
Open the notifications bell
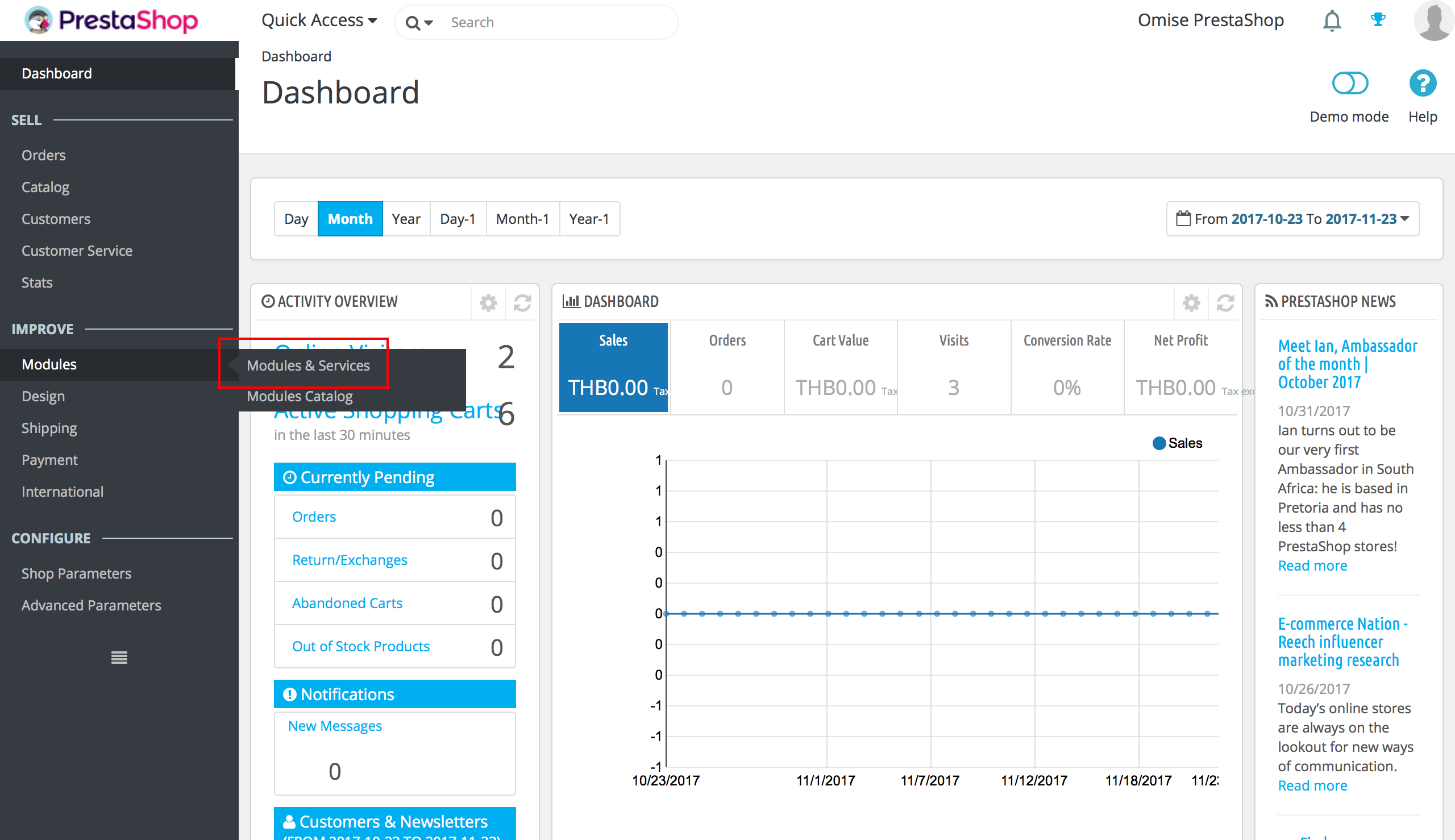coord(1333,20)
